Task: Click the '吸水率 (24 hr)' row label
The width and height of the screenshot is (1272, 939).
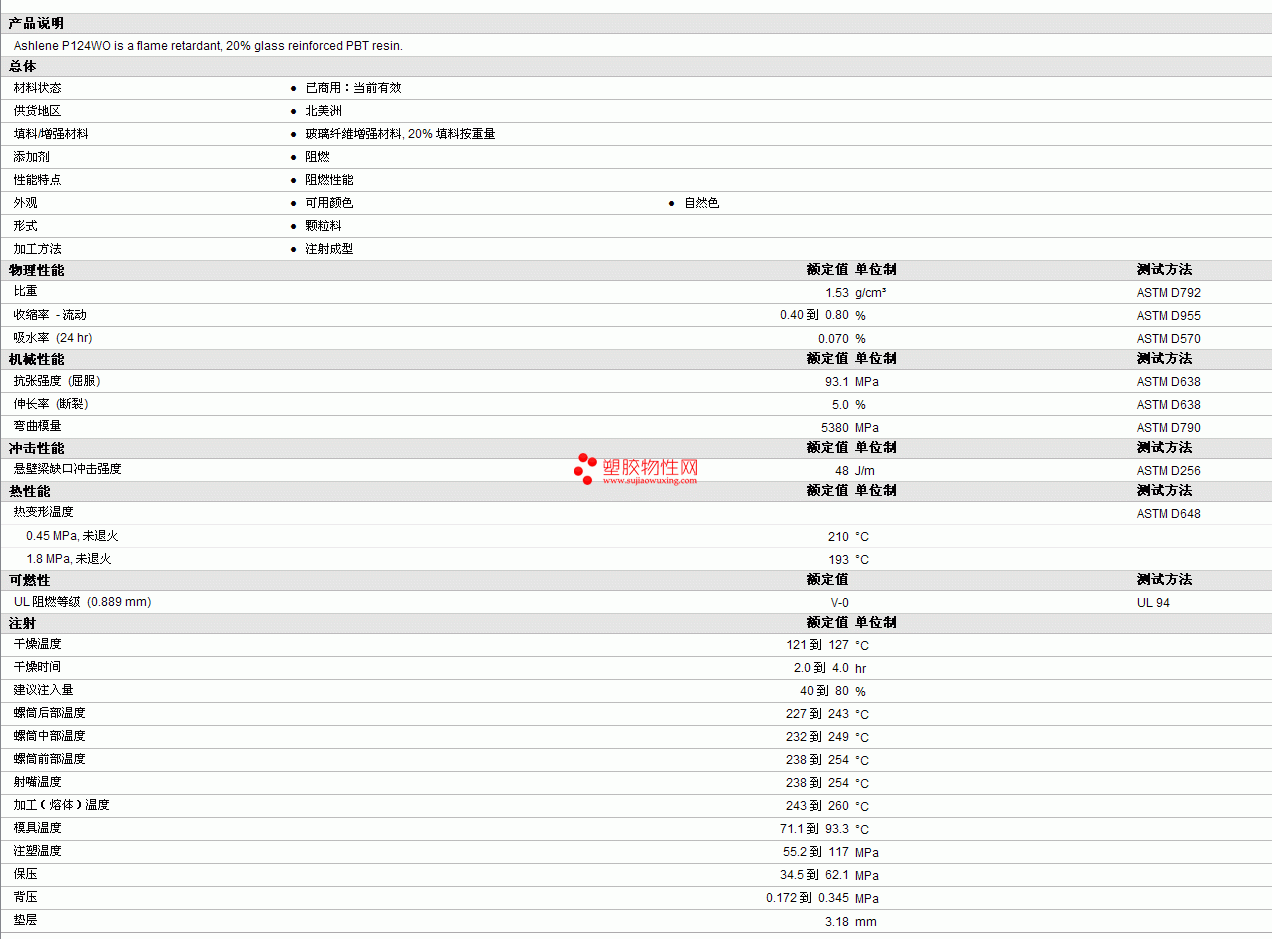Action: click(53, 338)
